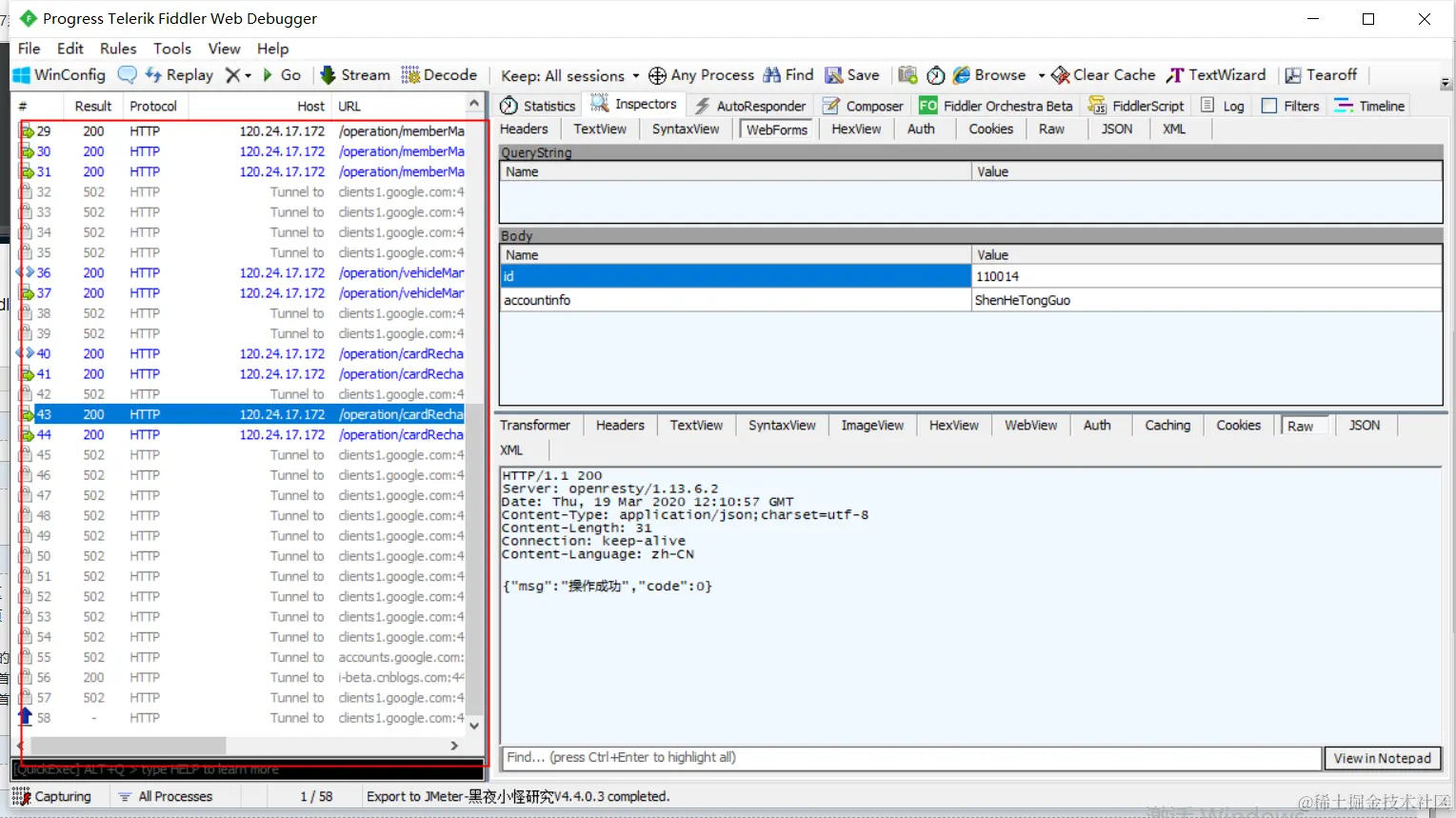The width and height of the screenshot is (1456, 818).
Task: Tearoff the inspectors window
Action: (x=1321, y=75)
